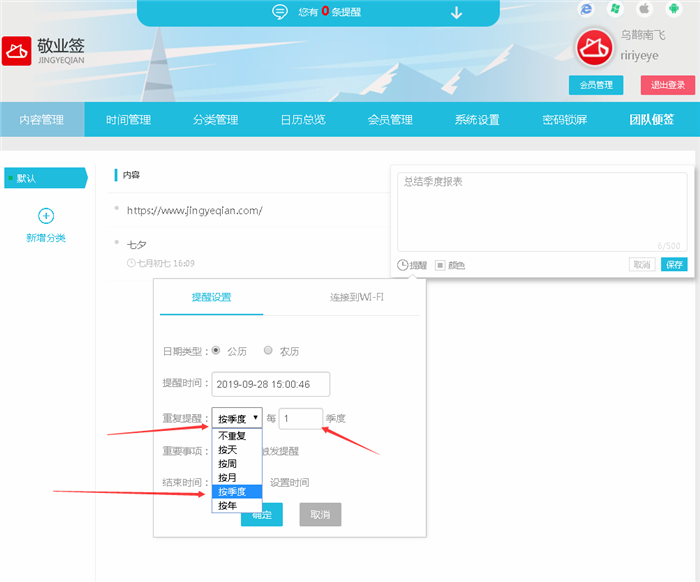Select 公历 date type radio button
The width and height of the screenshot is (700, 582).
[x=216, y=350]
